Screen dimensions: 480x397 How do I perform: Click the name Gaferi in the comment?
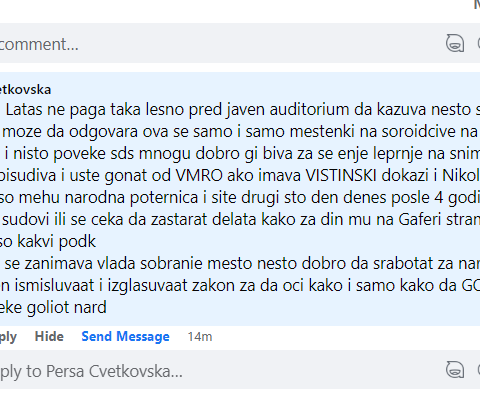click(420, 219)
